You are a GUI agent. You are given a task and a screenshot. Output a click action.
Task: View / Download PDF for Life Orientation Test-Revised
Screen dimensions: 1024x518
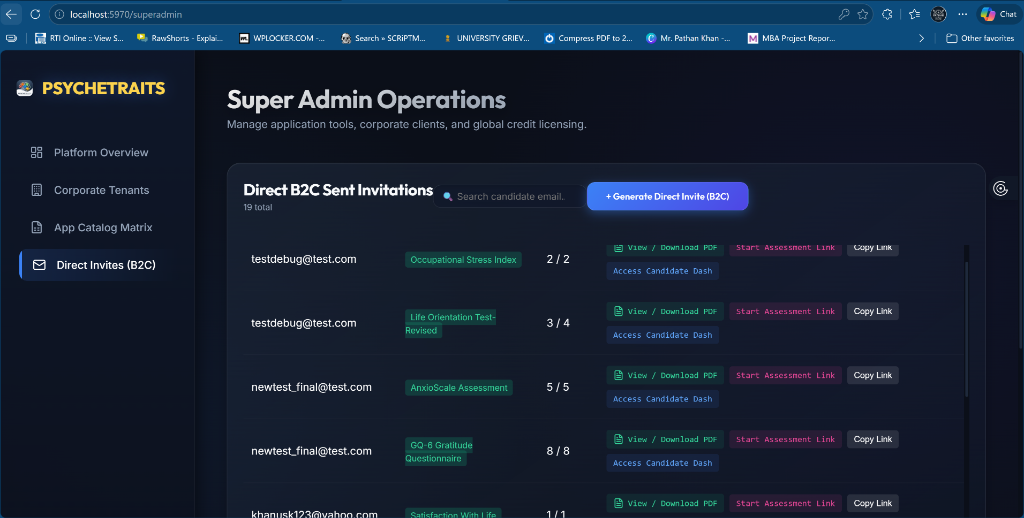[x=665, y=312]
